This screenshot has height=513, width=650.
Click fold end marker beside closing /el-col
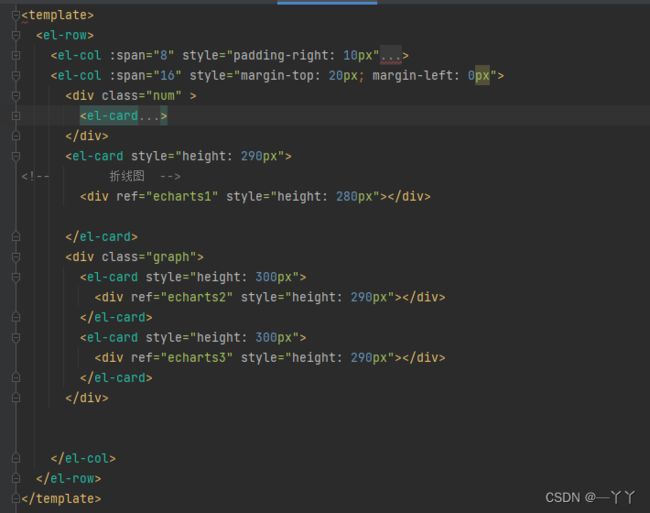point(16,459)
